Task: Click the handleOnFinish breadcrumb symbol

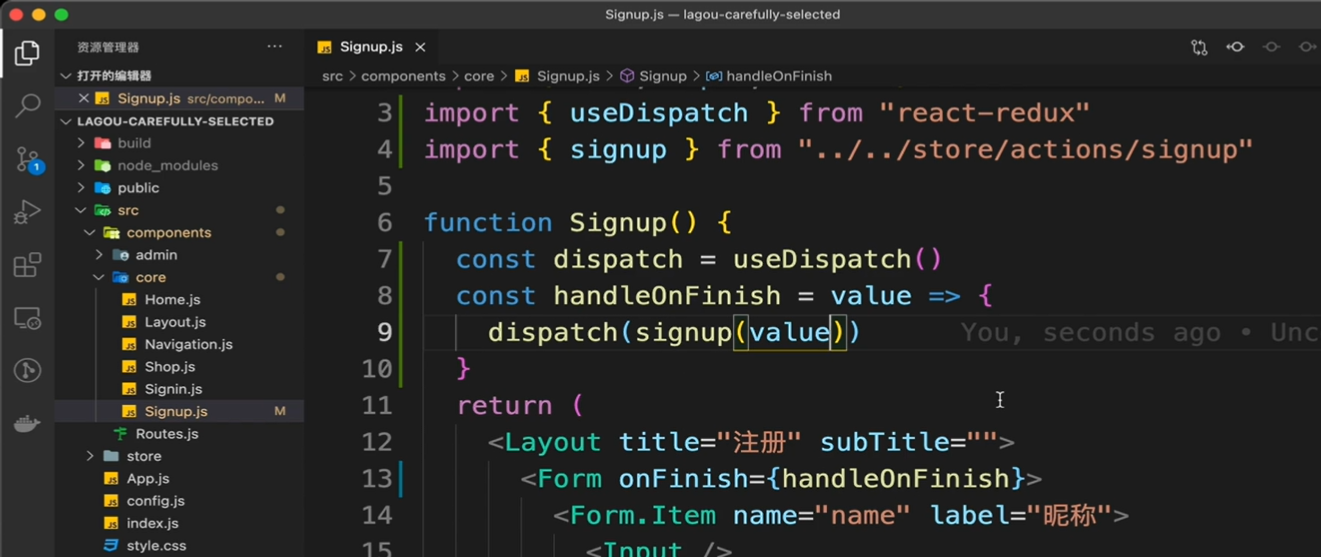Action: pyautogui.click(x=779, y=76)
